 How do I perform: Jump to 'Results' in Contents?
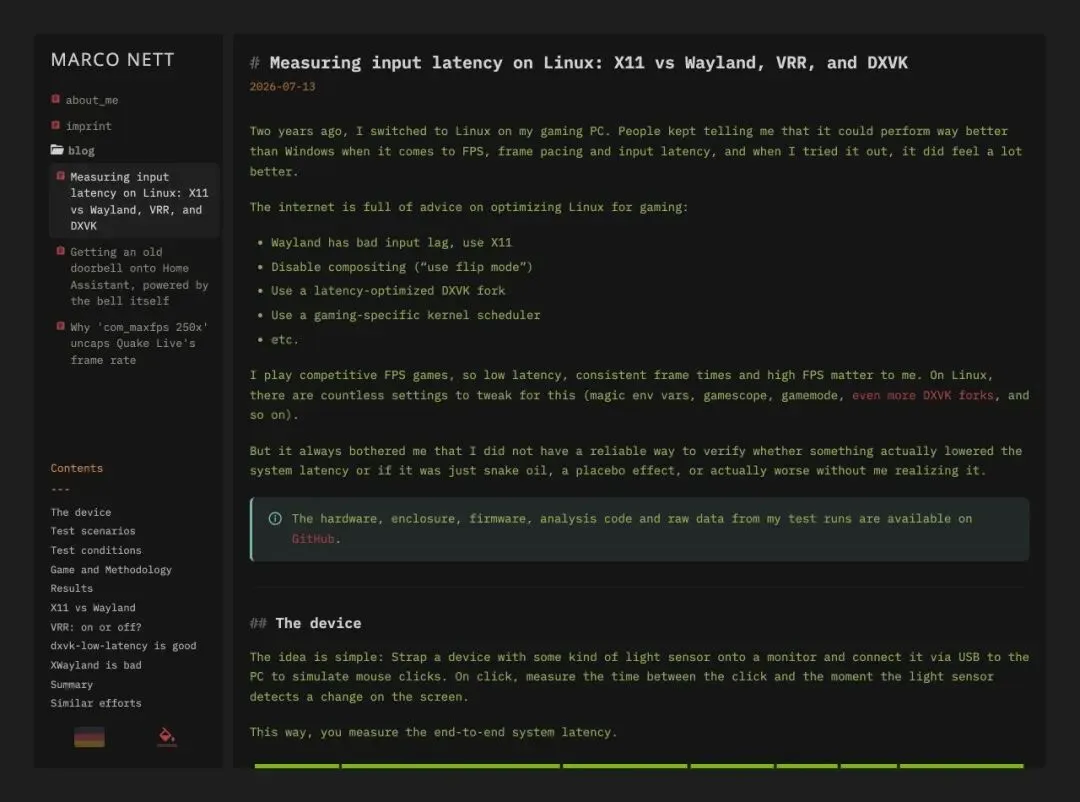[72, 588]
